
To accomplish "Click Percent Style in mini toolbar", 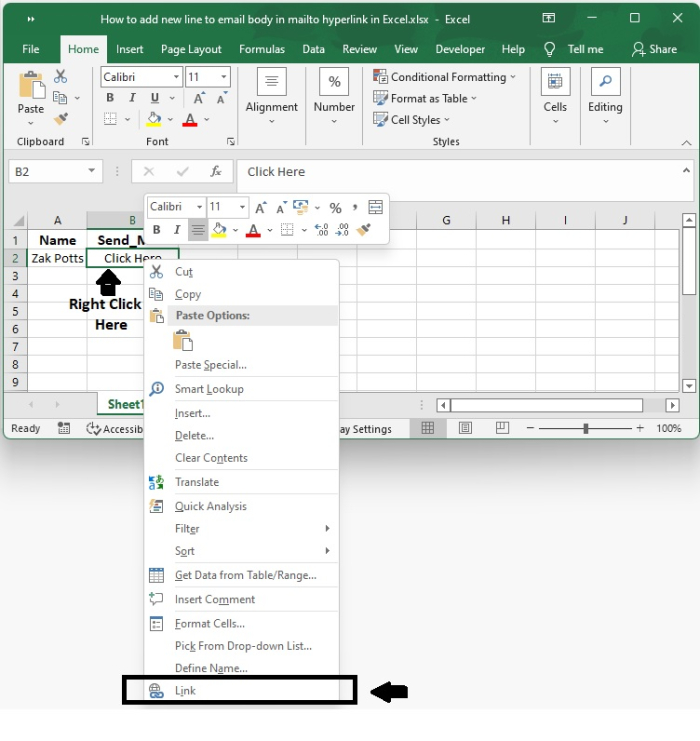I will [x=336, y=207].
